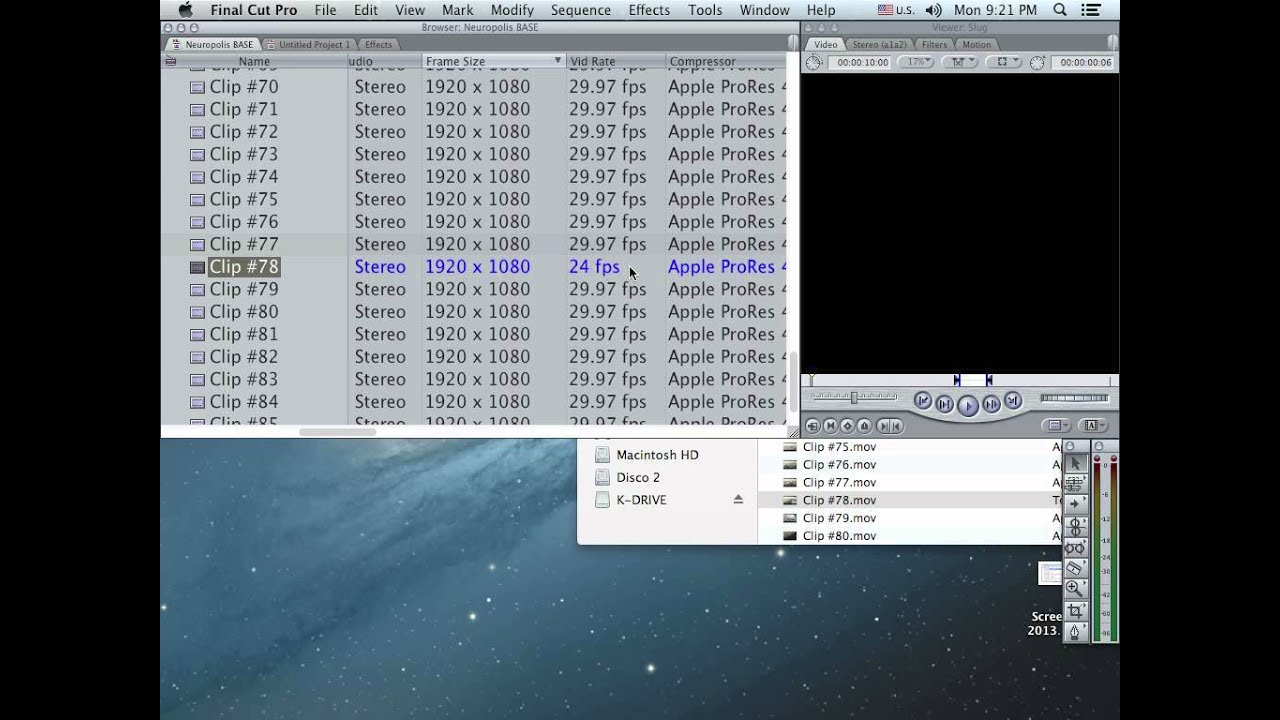The width and height of the screenshot is (1280, 720).
Task: Open the Tools menu
Action: [x=705, y=10]
